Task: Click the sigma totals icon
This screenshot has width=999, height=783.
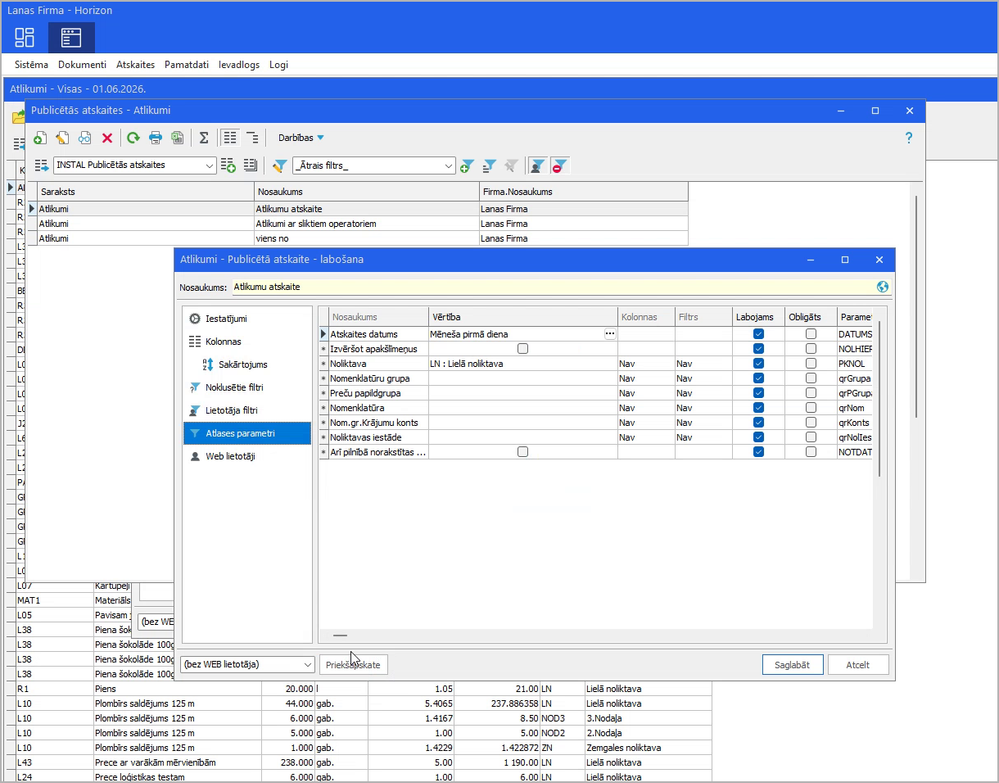Action: [204, 138]
